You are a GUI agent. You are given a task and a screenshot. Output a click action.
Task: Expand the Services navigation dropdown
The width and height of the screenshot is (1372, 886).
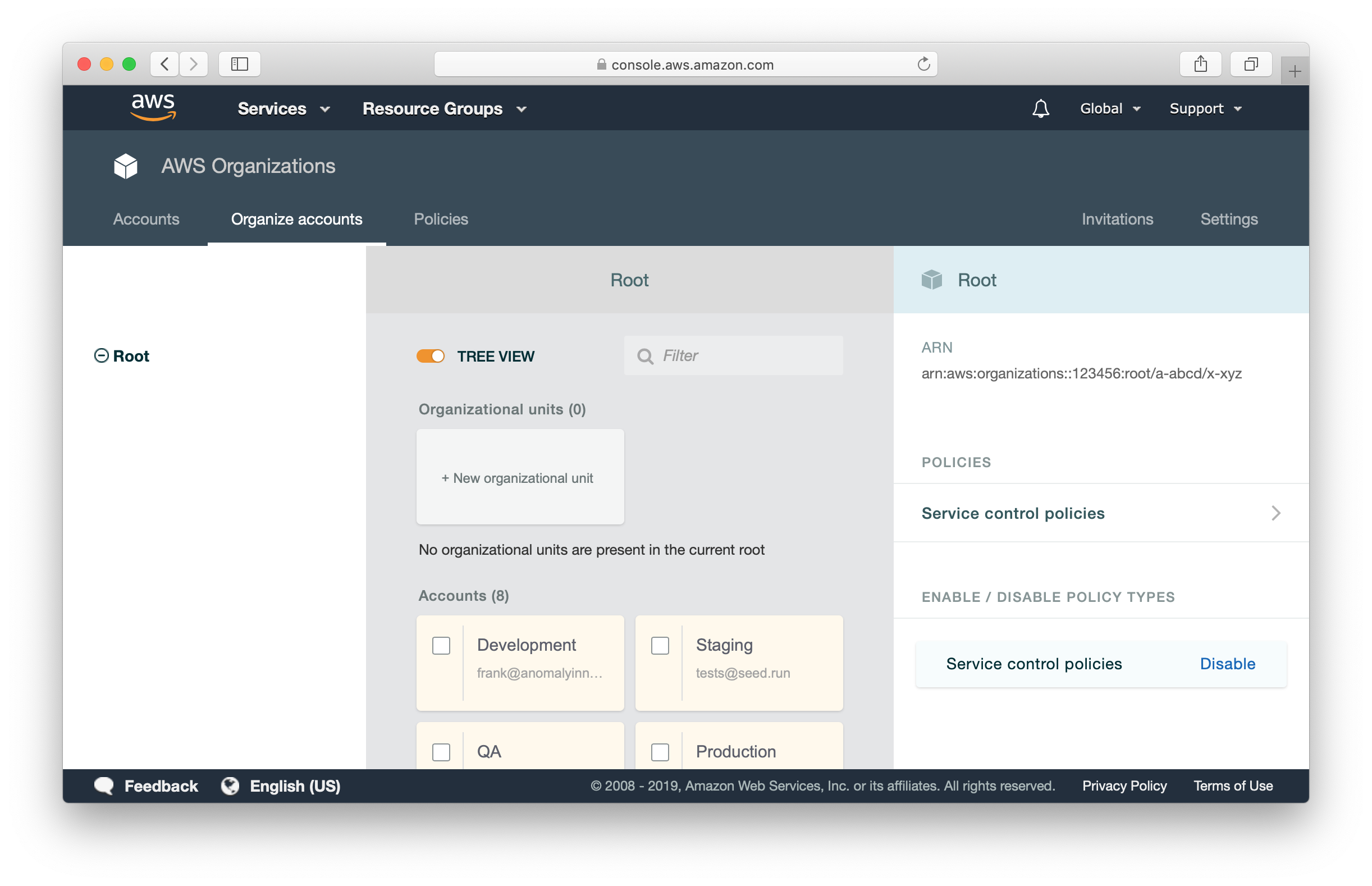tap(283, 109)
